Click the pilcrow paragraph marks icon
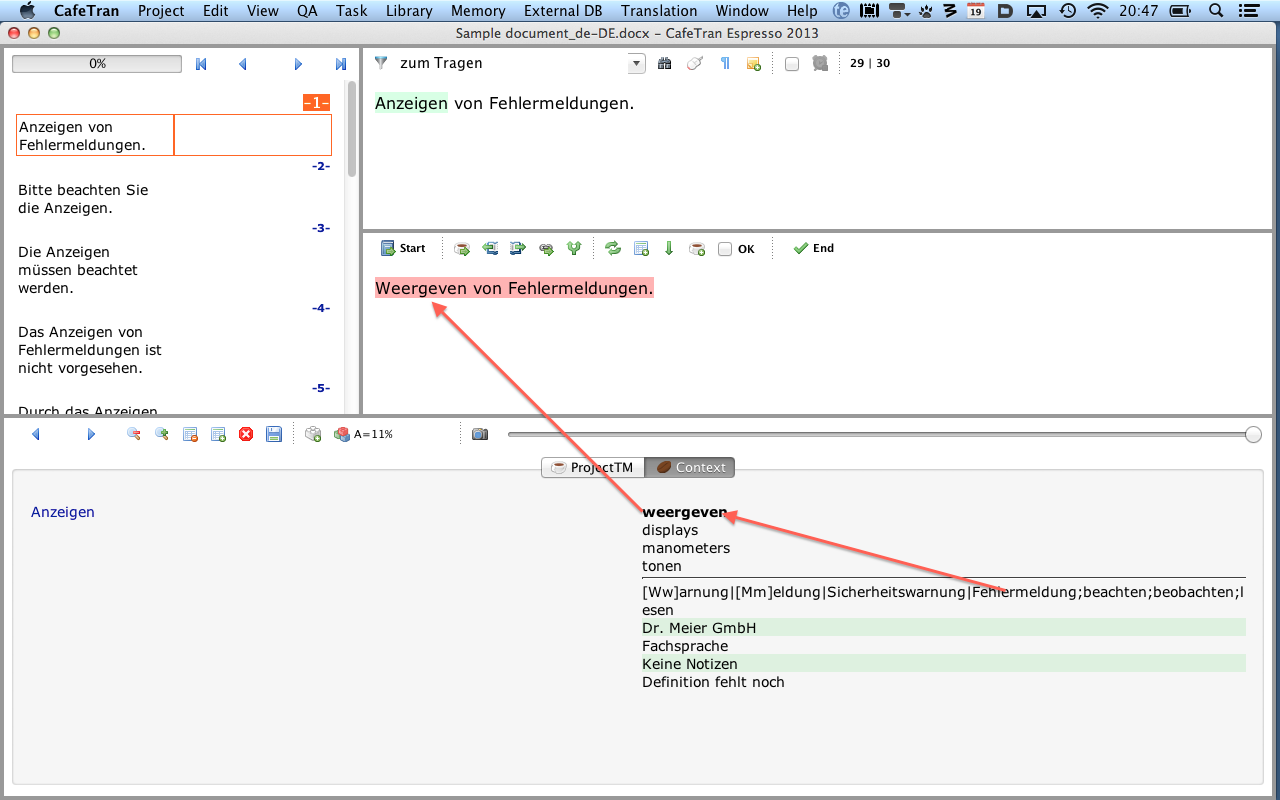Image resolution: width=1280 pixels, height=800 pixels. pos(725,64)
